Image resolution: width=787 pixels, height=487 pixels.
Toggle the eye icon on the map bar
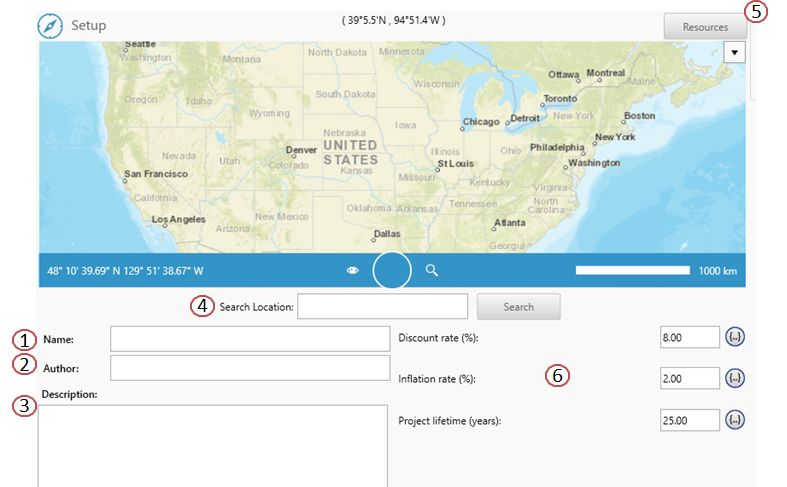pyautogui.click(x=352, y=270)
